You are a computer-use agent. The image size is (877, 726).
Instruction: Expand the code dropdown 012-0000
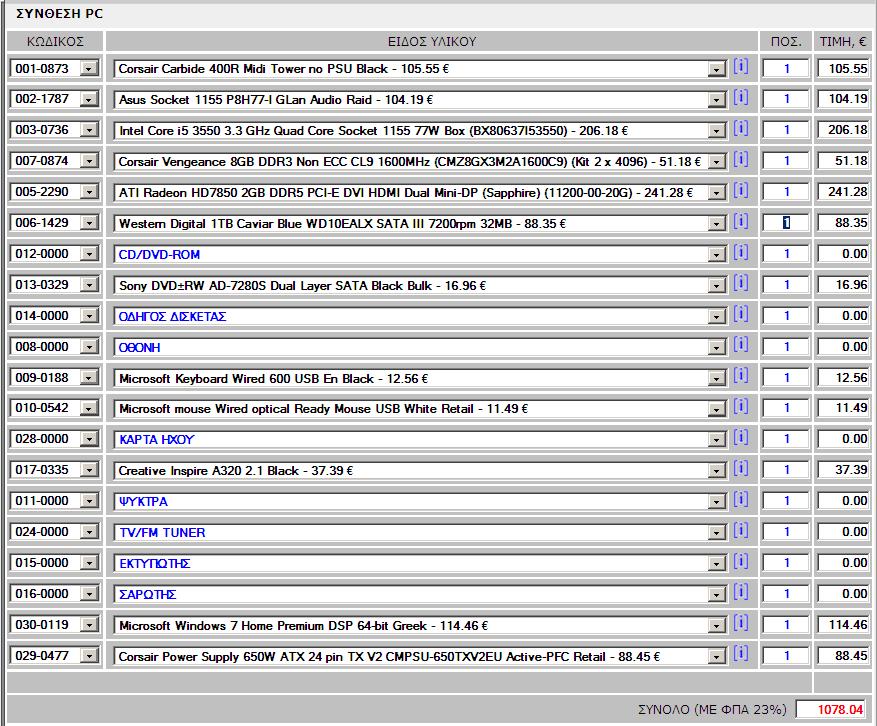coord(88,254)
